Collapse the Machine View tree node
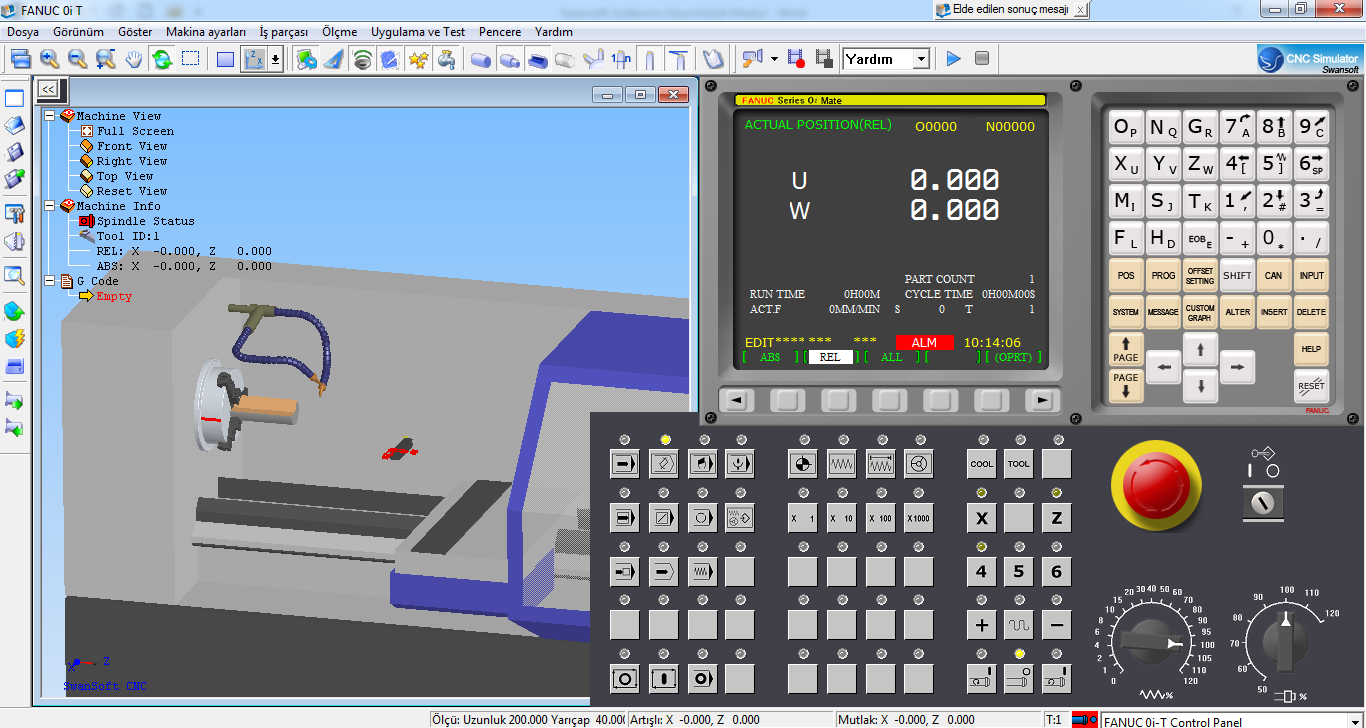Image resolution: width=1366 pixels, height=728 pixels. click(48, 116)
